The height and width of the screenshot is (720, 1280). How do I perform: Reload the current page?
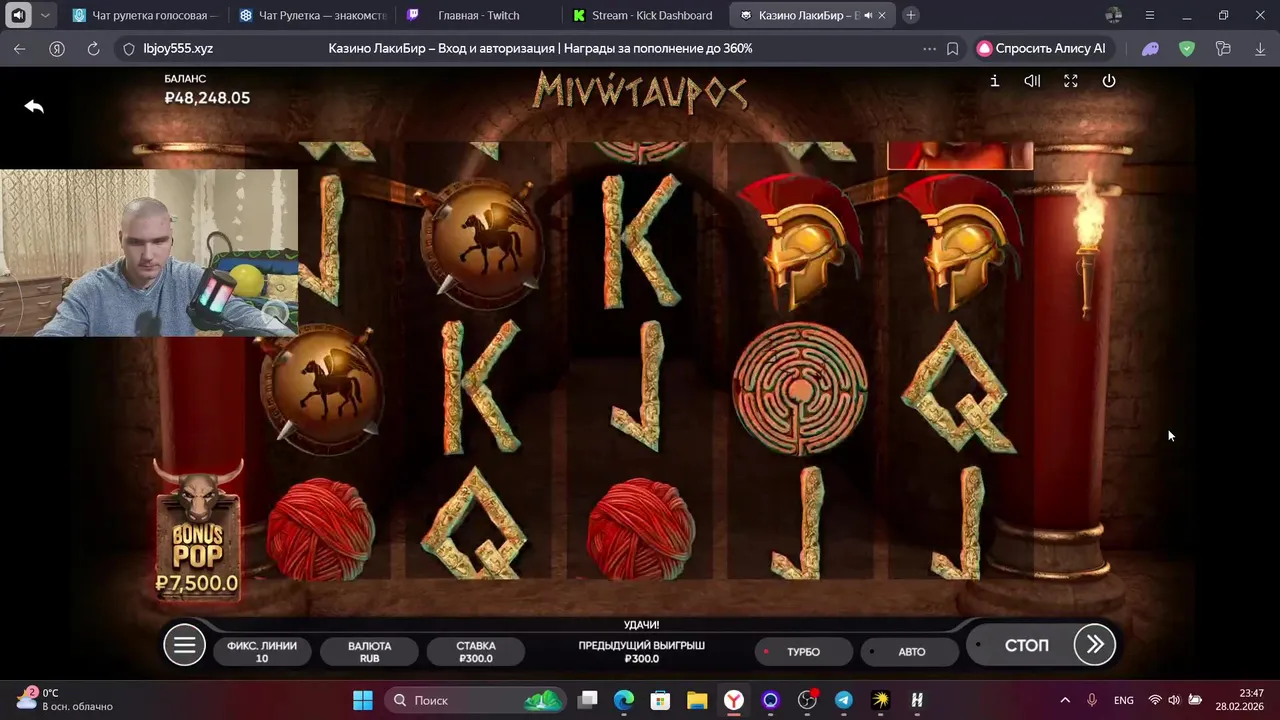93,48
